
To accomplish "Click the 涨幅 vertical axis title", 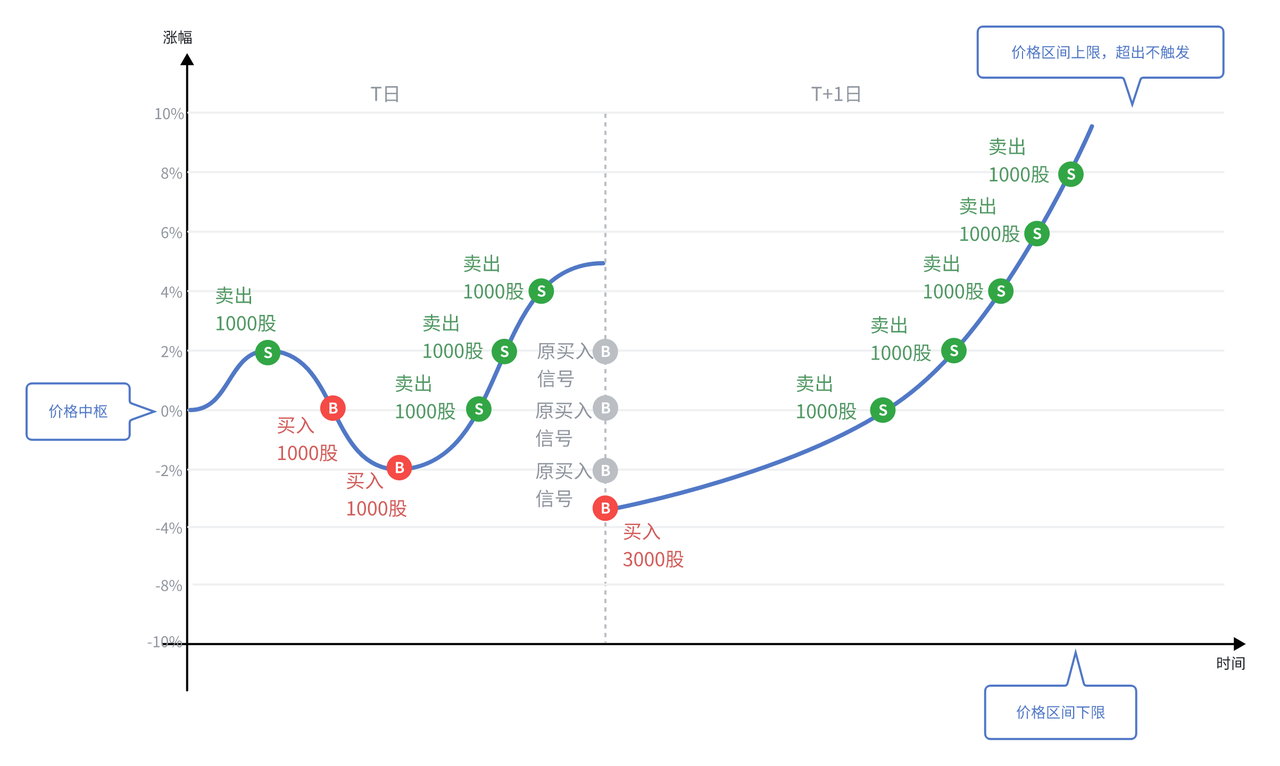I will (x=178, y=37).
